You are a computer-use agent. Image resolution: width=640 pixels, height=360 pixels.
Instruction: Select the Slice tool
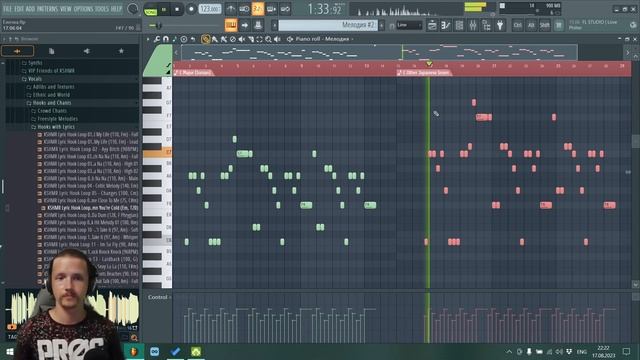(251, 39)
